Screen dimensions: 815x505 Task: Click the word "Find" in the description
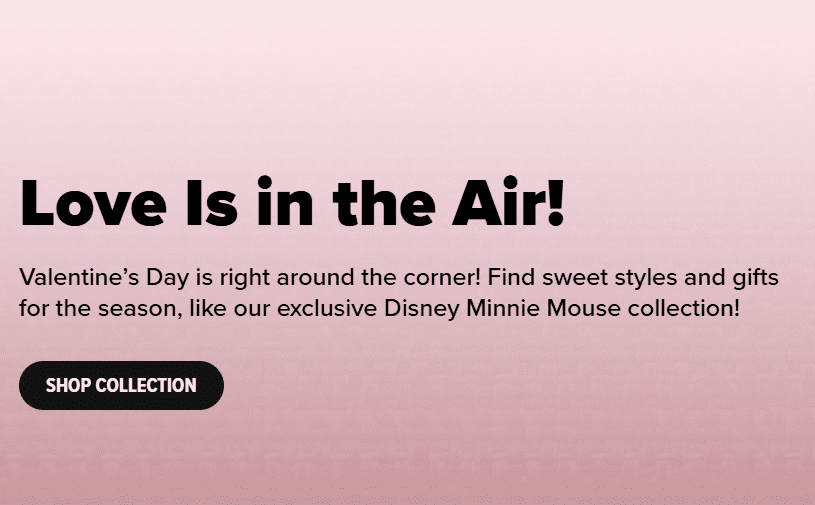tap(513, 276)
